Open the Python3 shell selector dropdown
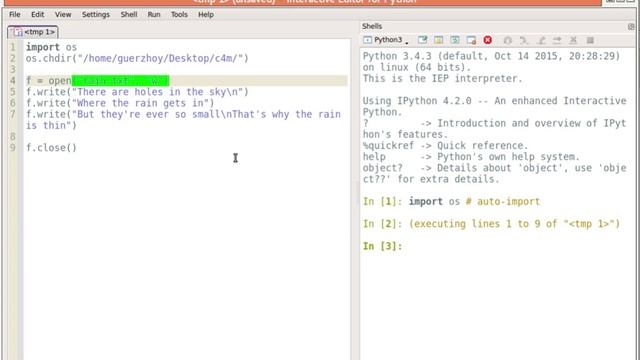Image resolution: width=640 pixels, height=360 pixels. [x=386, y=40]
